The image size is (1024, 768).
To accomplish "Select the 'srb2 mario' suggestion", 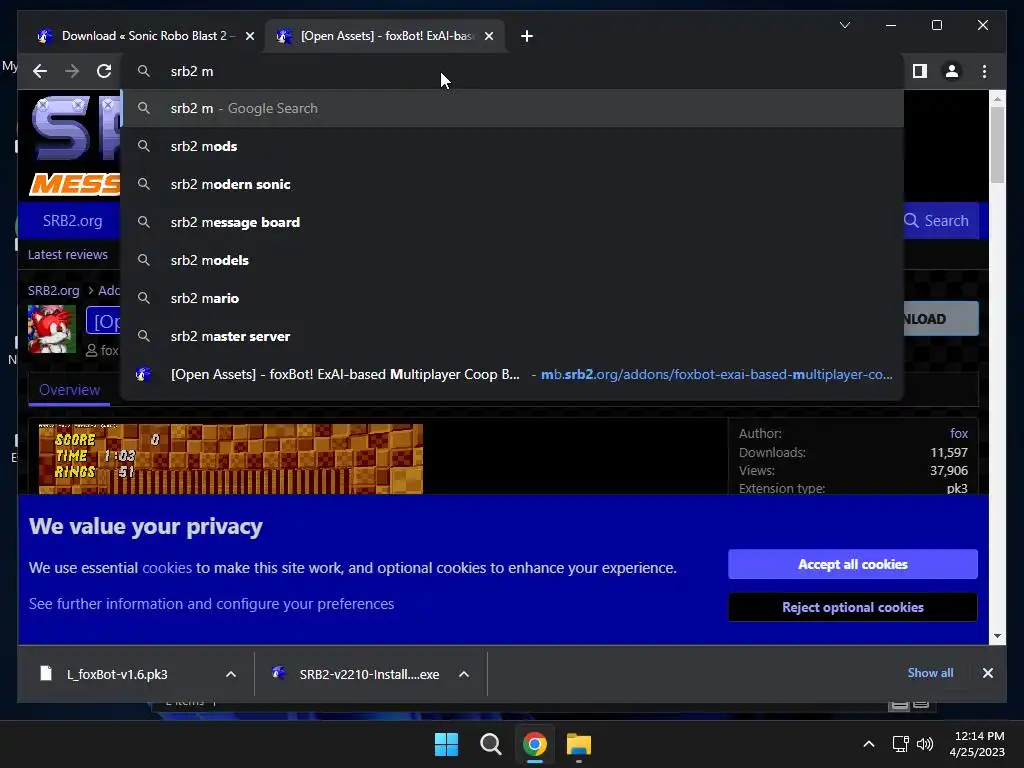I will point(513,298).
